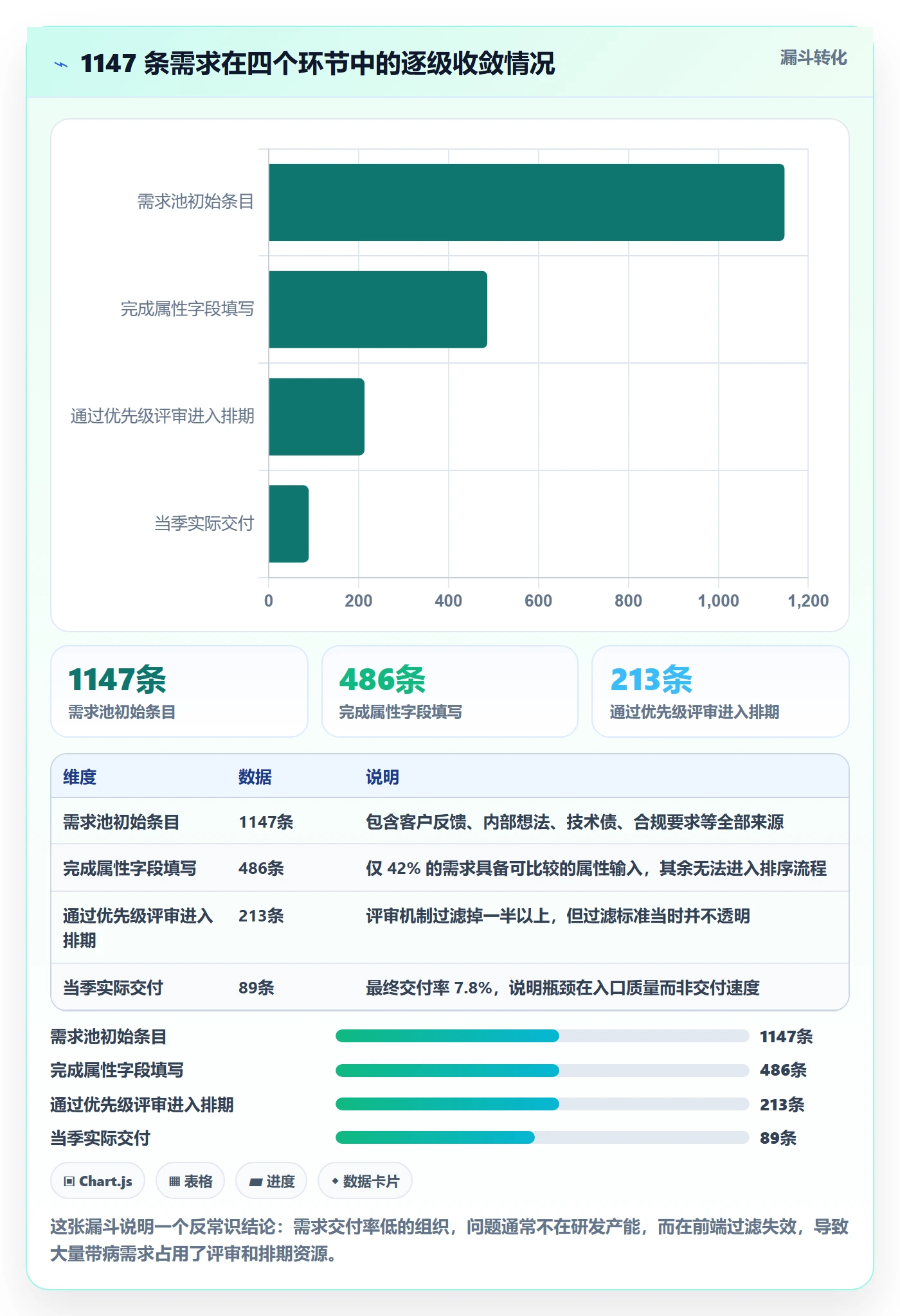Click table cell 需求池初始条目
Screen dimensions: 900x1316
point(121,822)
